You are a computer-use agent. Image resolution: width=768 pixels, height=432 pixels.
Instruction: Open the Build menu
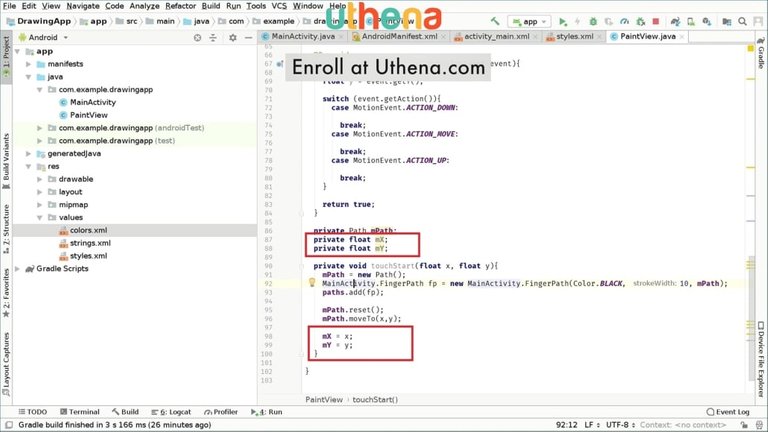(211, 6)
